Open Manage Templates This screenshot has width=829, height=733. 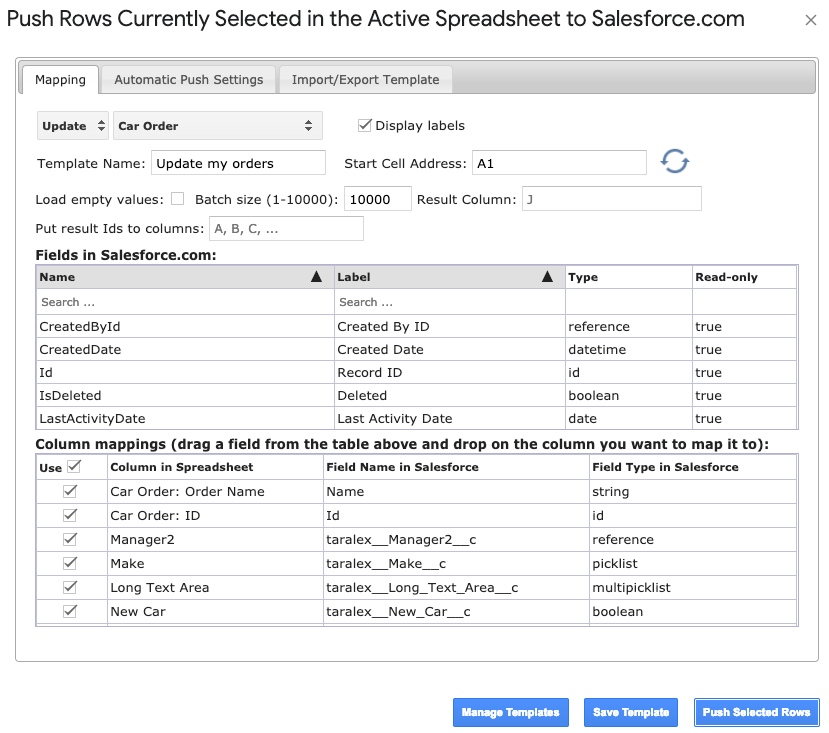point(511,712)
